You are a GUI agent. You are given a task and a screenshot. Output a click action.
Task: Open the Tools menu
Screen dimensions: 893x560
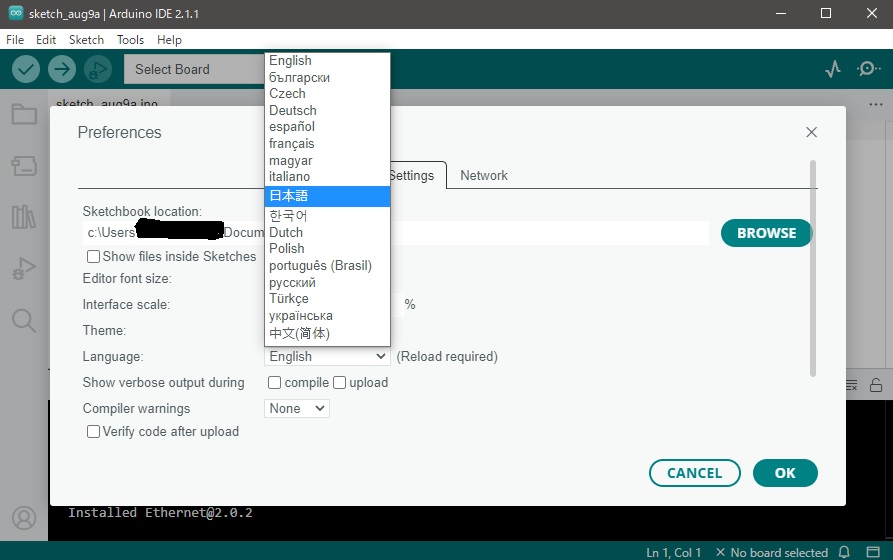click(x=130, y=40)
